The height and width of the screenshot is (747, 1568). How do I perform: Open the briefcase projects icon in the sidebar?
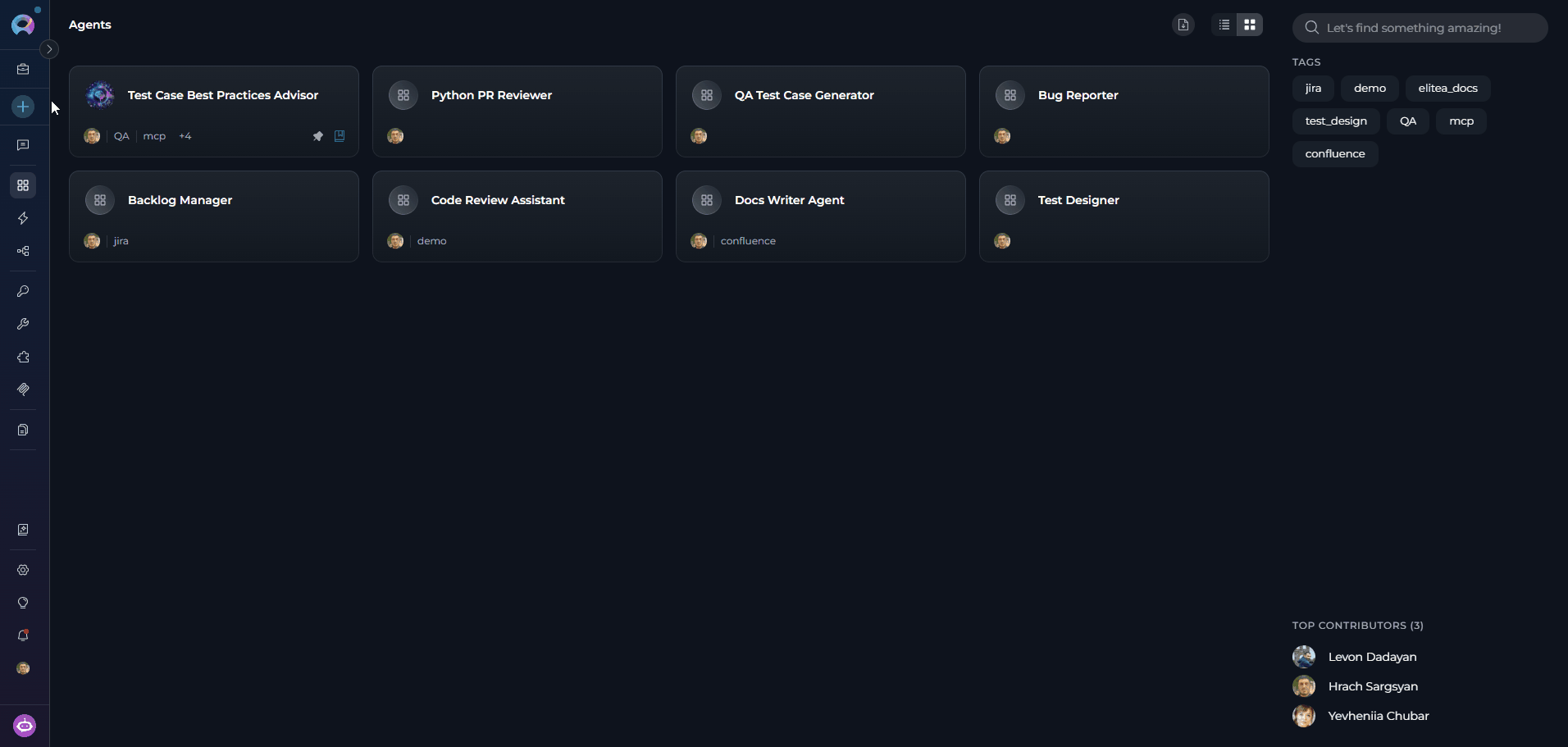(x=23, y=70)
